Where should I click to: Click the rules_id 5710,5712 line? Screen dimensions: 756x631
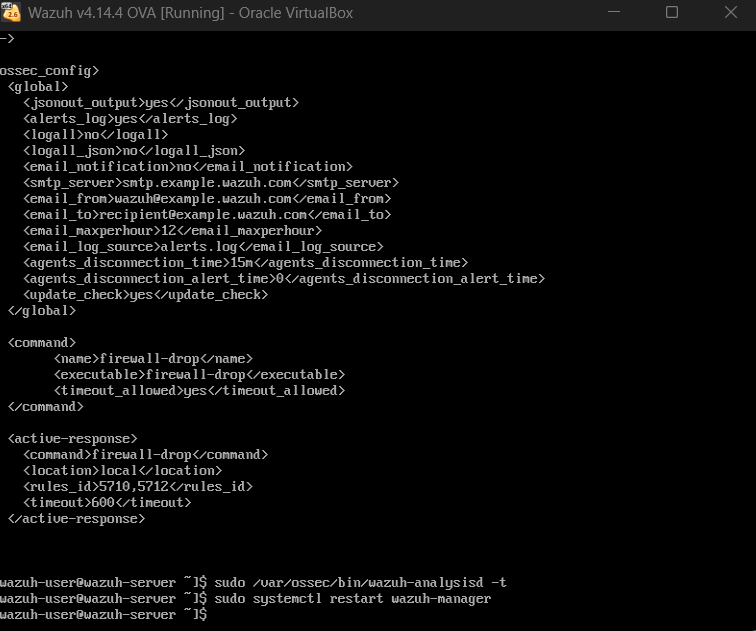[138, 486]
